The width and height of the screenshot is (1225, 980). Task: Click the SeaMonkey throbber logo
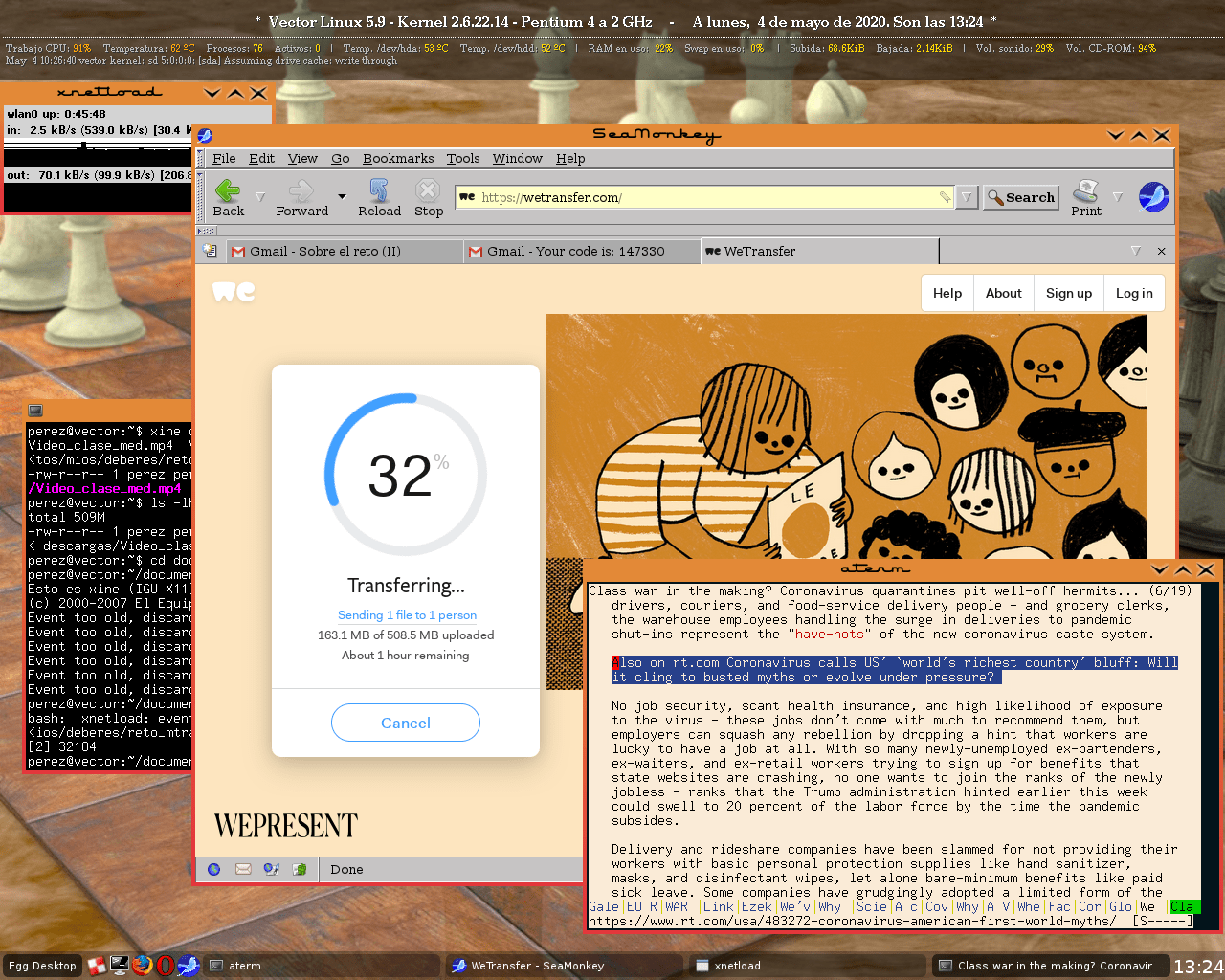pos(1154,197)
